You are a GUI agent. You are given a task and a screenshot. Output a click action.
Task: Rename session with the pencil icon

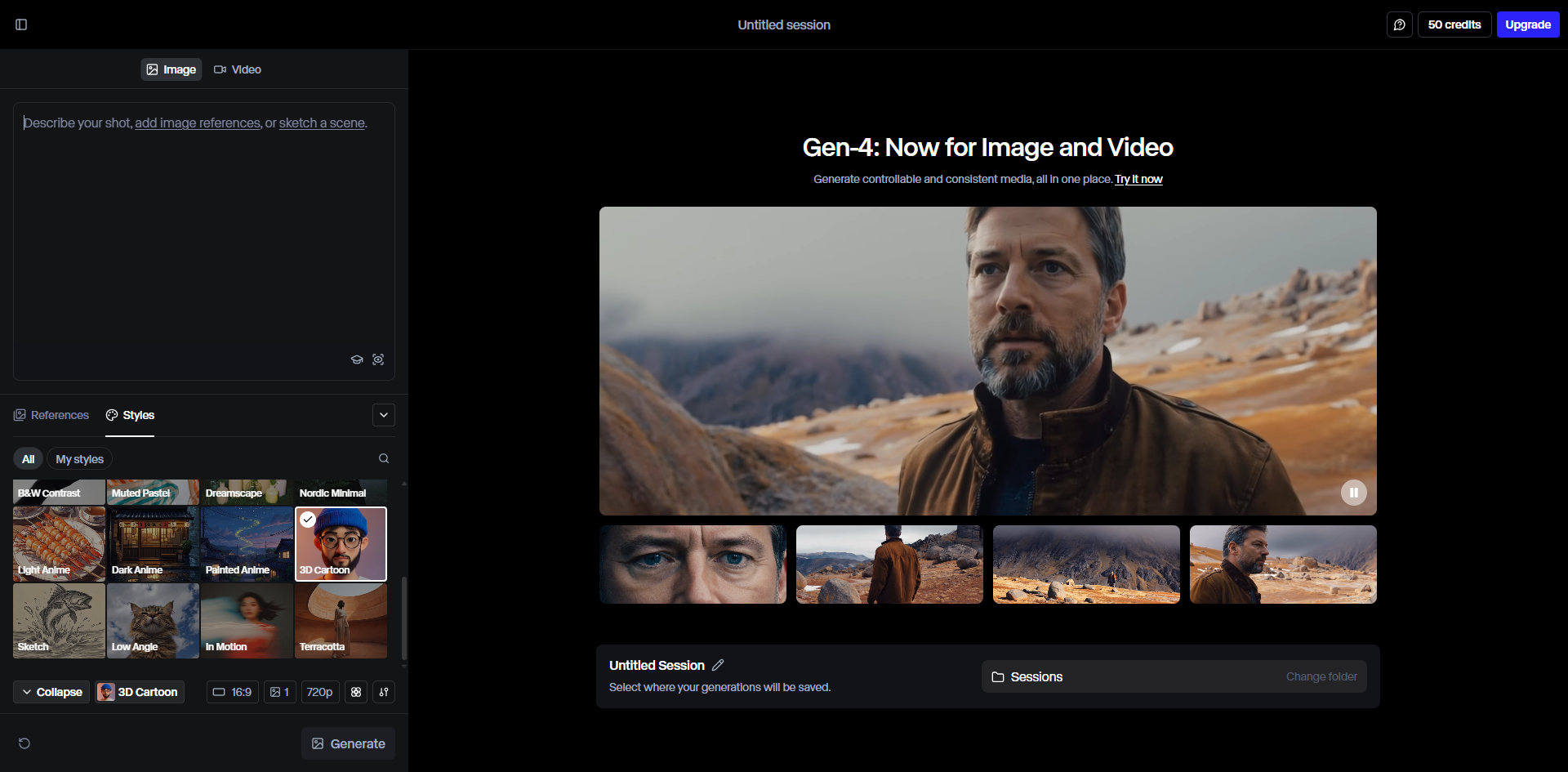click(718, 665)
